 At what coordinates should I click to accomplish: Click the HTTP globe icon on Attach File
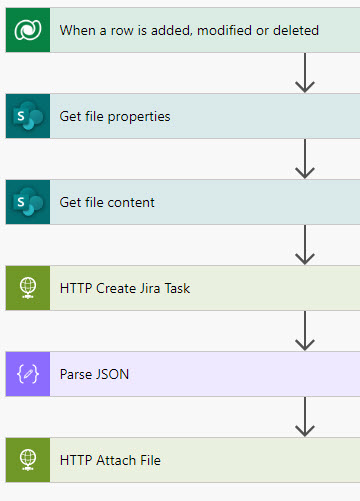[28, 460]
